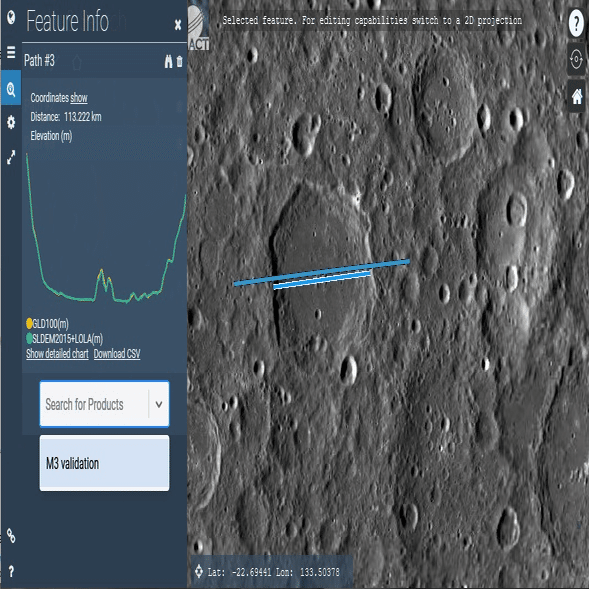The width and height of the screenshot is (589, 589).
Task: Click the Selected feature notice text
Action: pyautogui.click(x=372, y=20)
